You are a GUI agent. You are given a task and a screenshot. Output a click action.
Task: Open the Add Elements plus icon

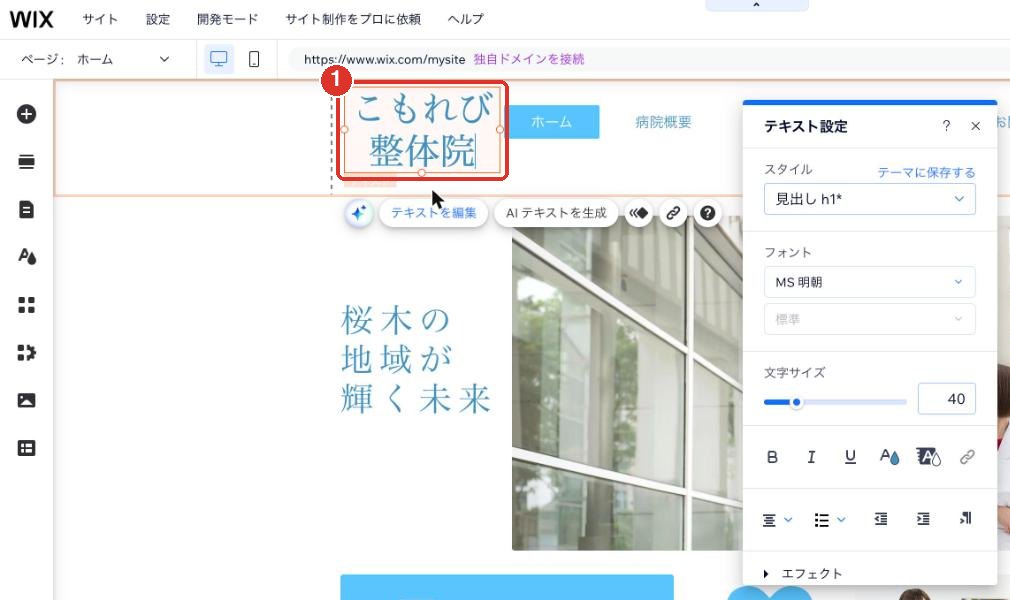[x=26, y=114]
